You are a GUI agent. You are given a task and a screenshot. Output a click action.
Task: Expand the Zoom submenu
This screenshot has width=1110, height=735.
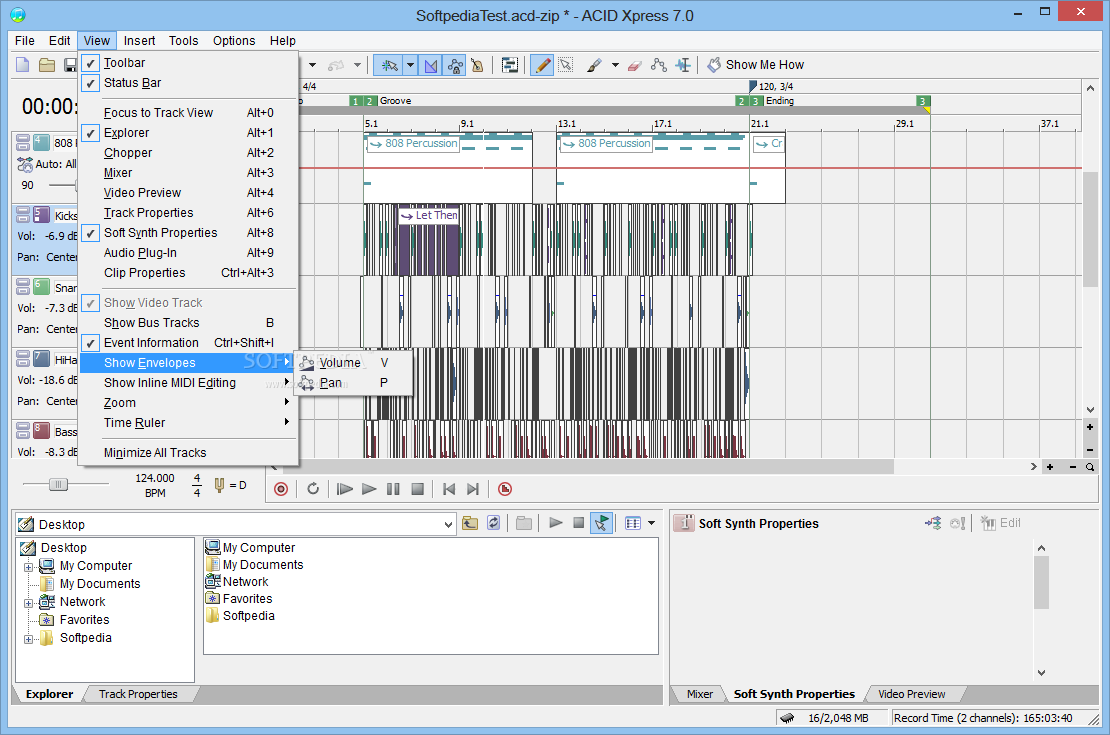coord(188,403)
